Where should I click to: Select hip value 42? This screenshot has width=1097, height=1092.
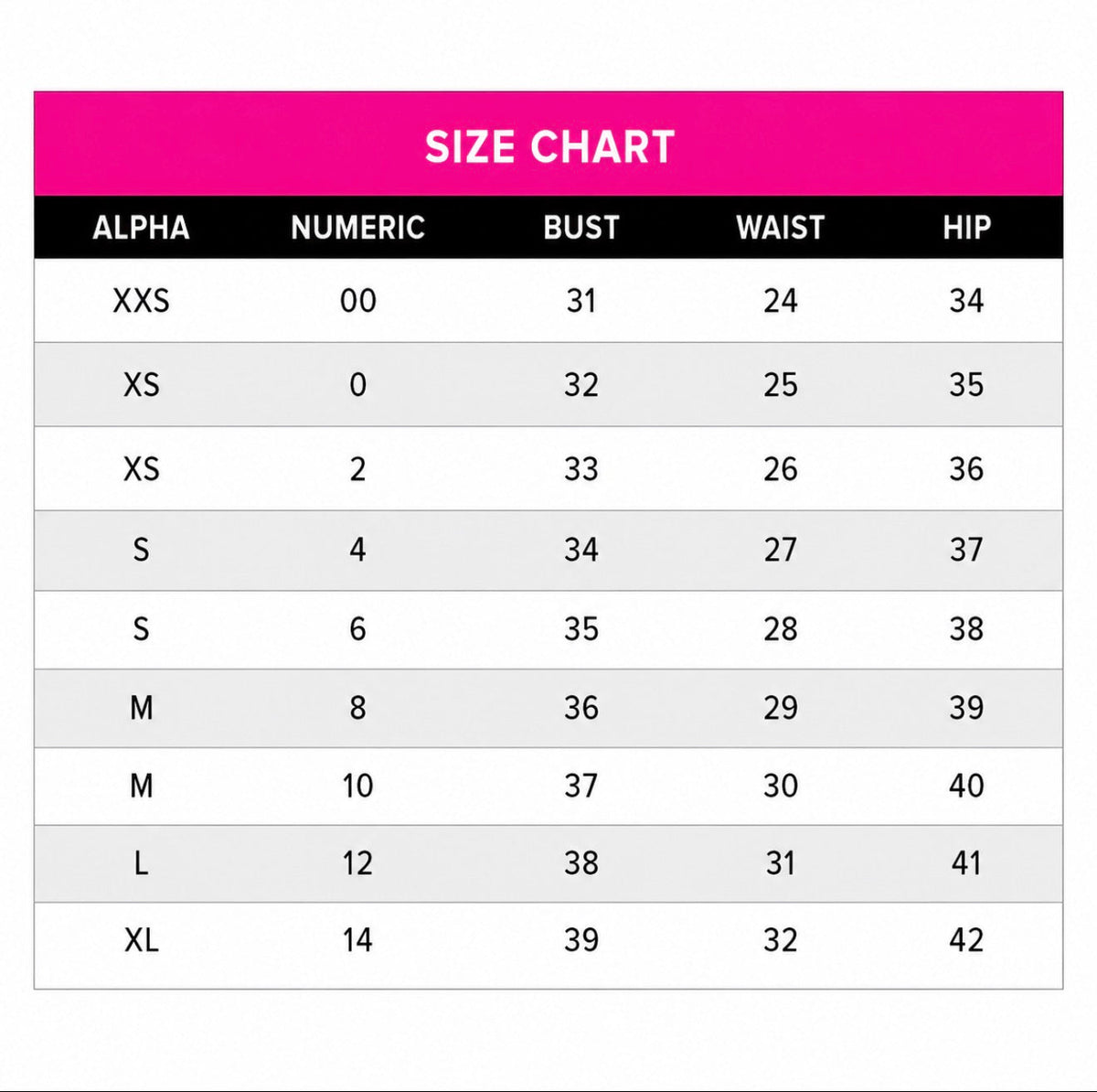point(966,940)
